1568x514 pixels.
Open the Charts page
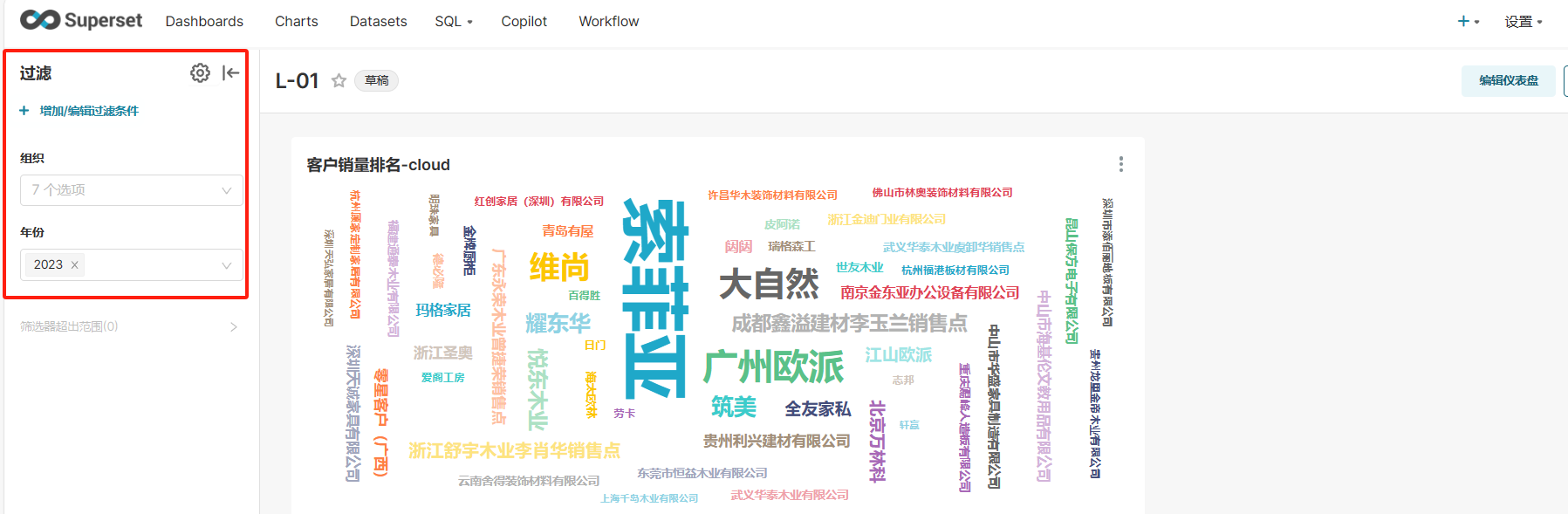tap(297, 21)
